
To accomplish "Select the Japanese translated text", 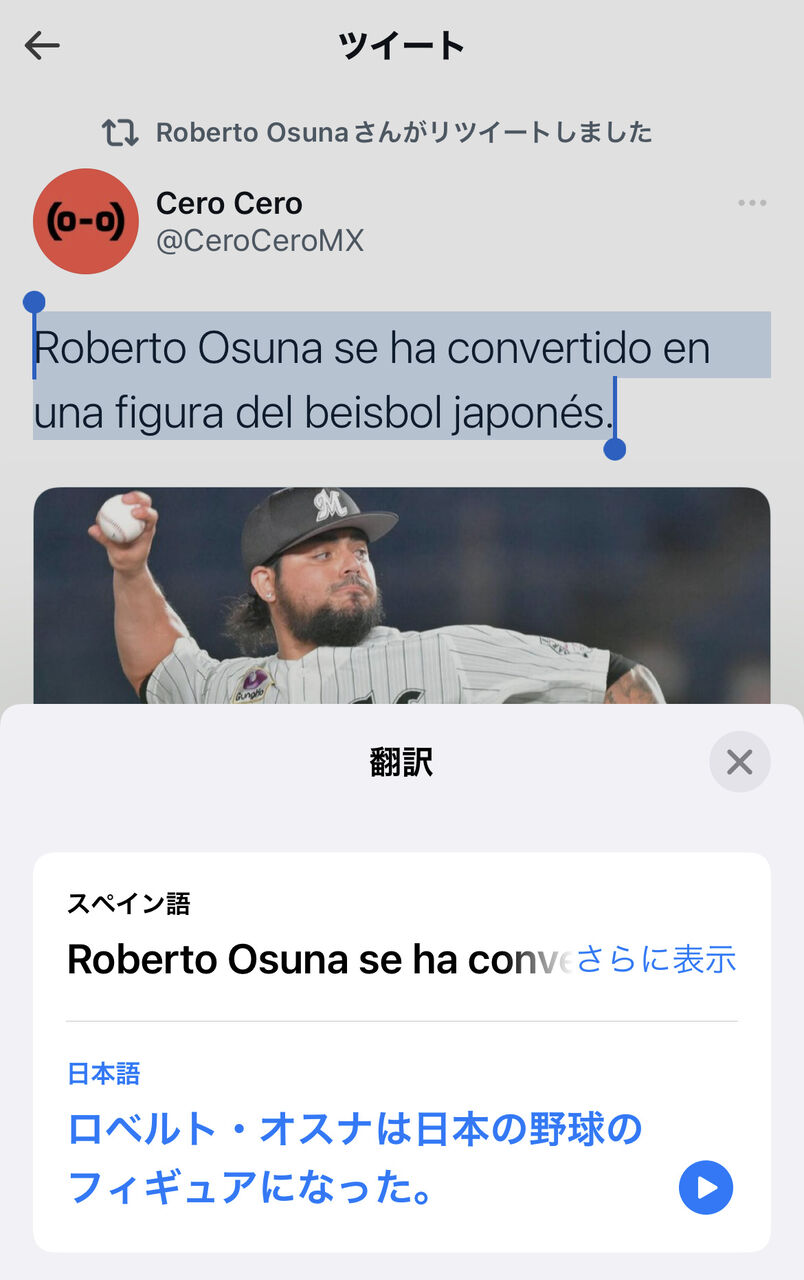I will coord(355,1159).
